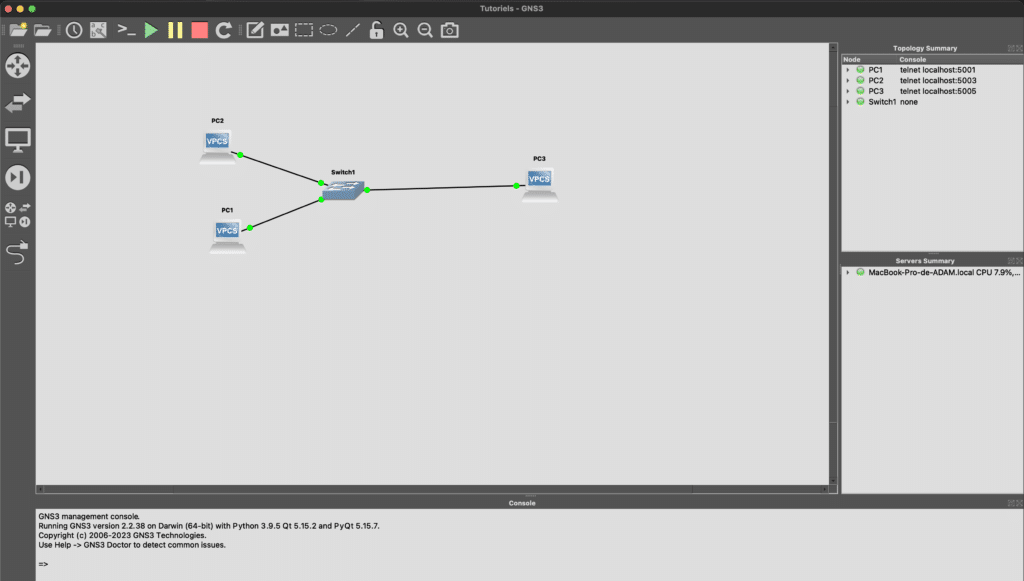Click 'telnet localhost:5001' console entry
Image resolution: width=1024 pixels, height=581 pixels.
[x=937, y=70]
